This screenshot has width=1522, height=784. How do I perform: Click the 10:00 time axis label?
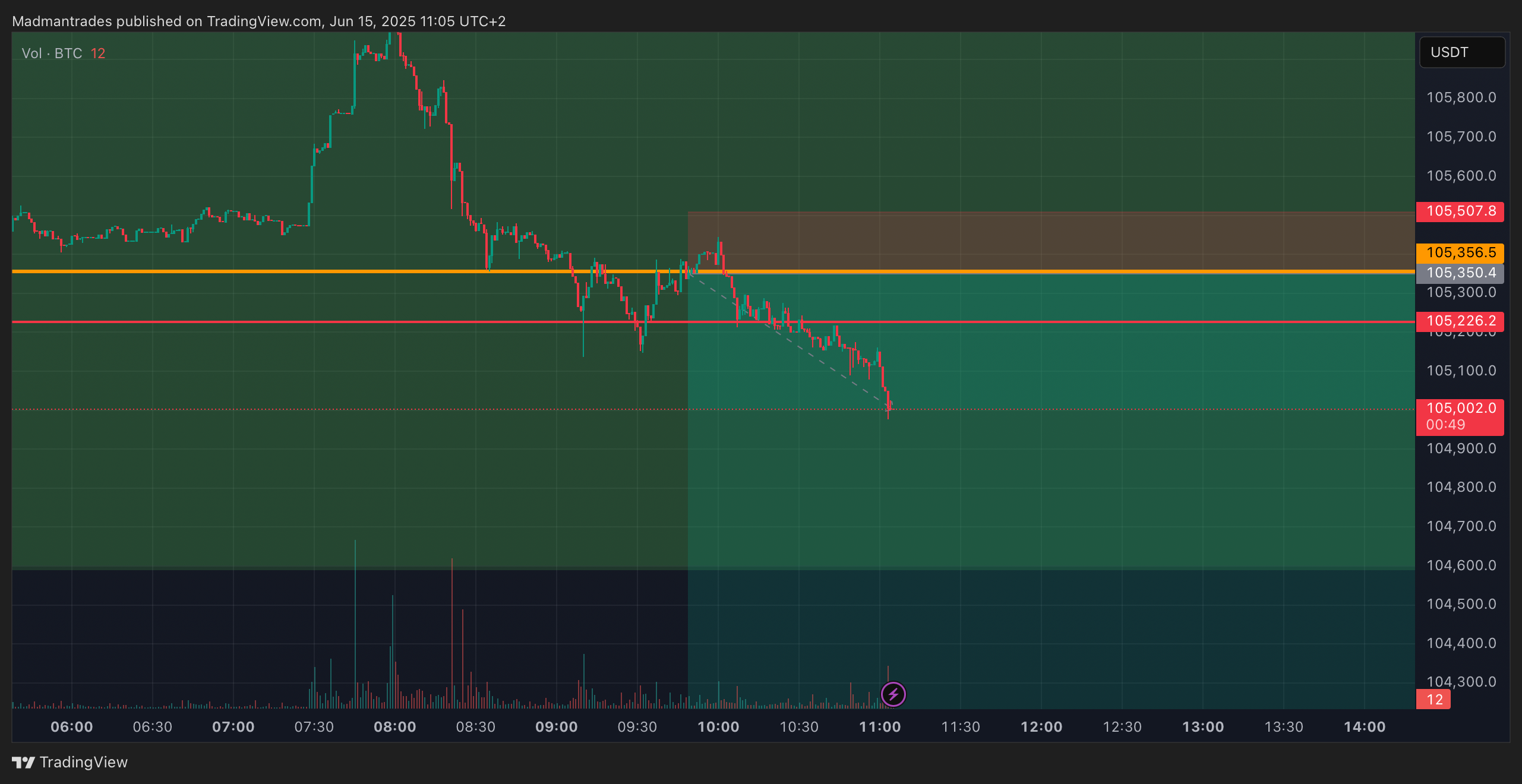tap(718, 727)
